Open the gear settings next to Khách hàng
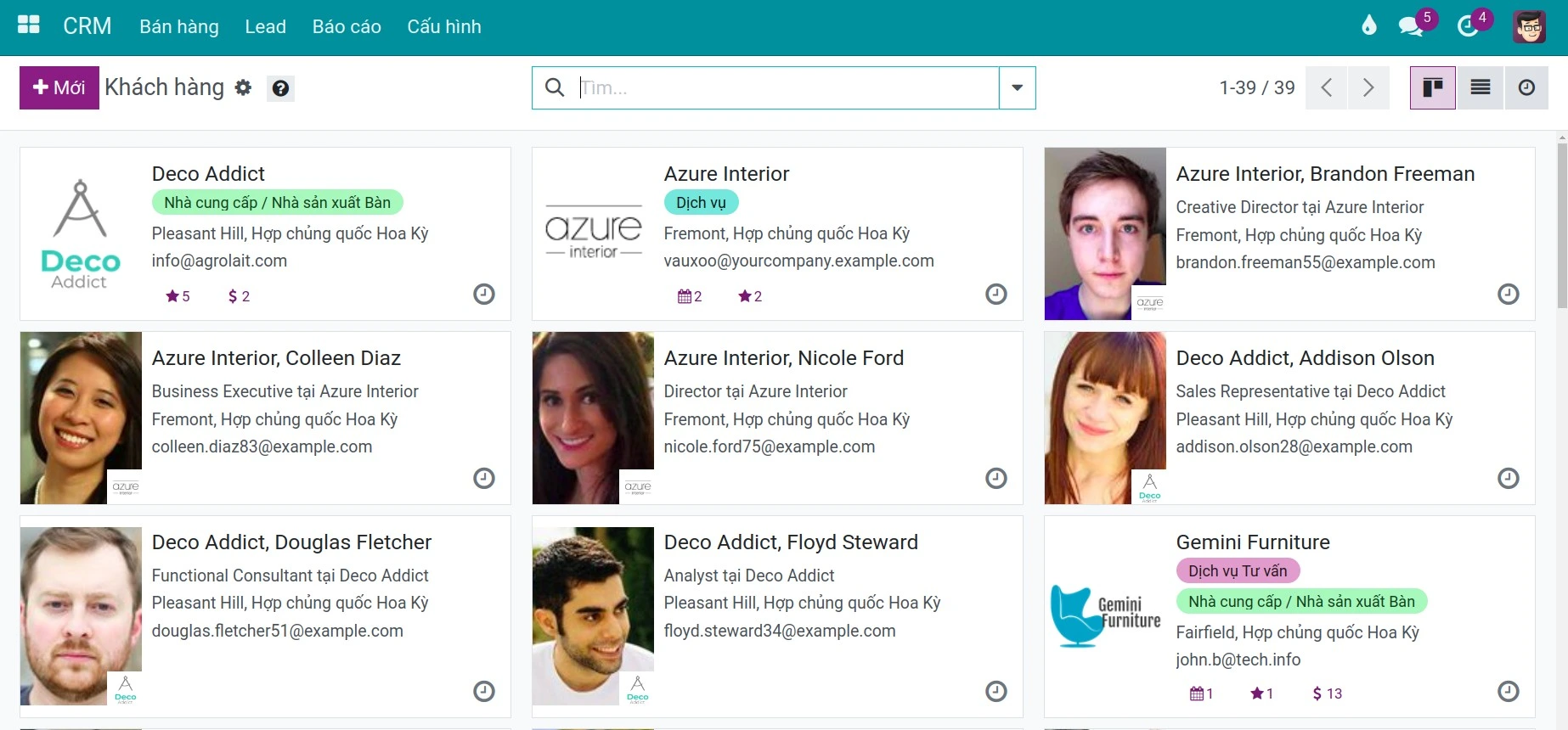Image resolution: width=1568 pixels, height=730 pixels. coord(244,87)
